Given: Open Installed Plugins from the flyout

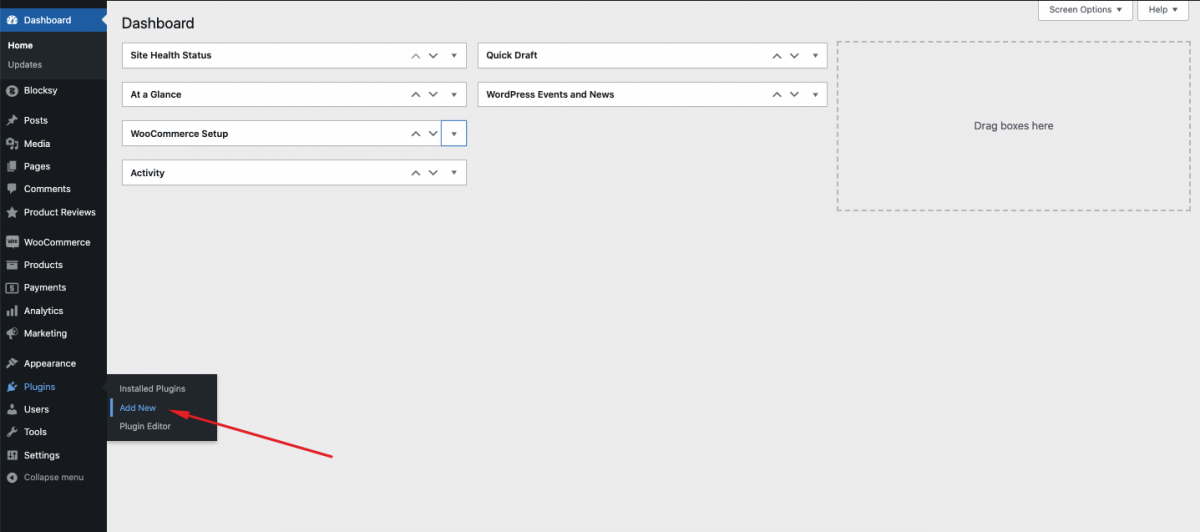Looking at the screenshot, I should pos(152,388).
